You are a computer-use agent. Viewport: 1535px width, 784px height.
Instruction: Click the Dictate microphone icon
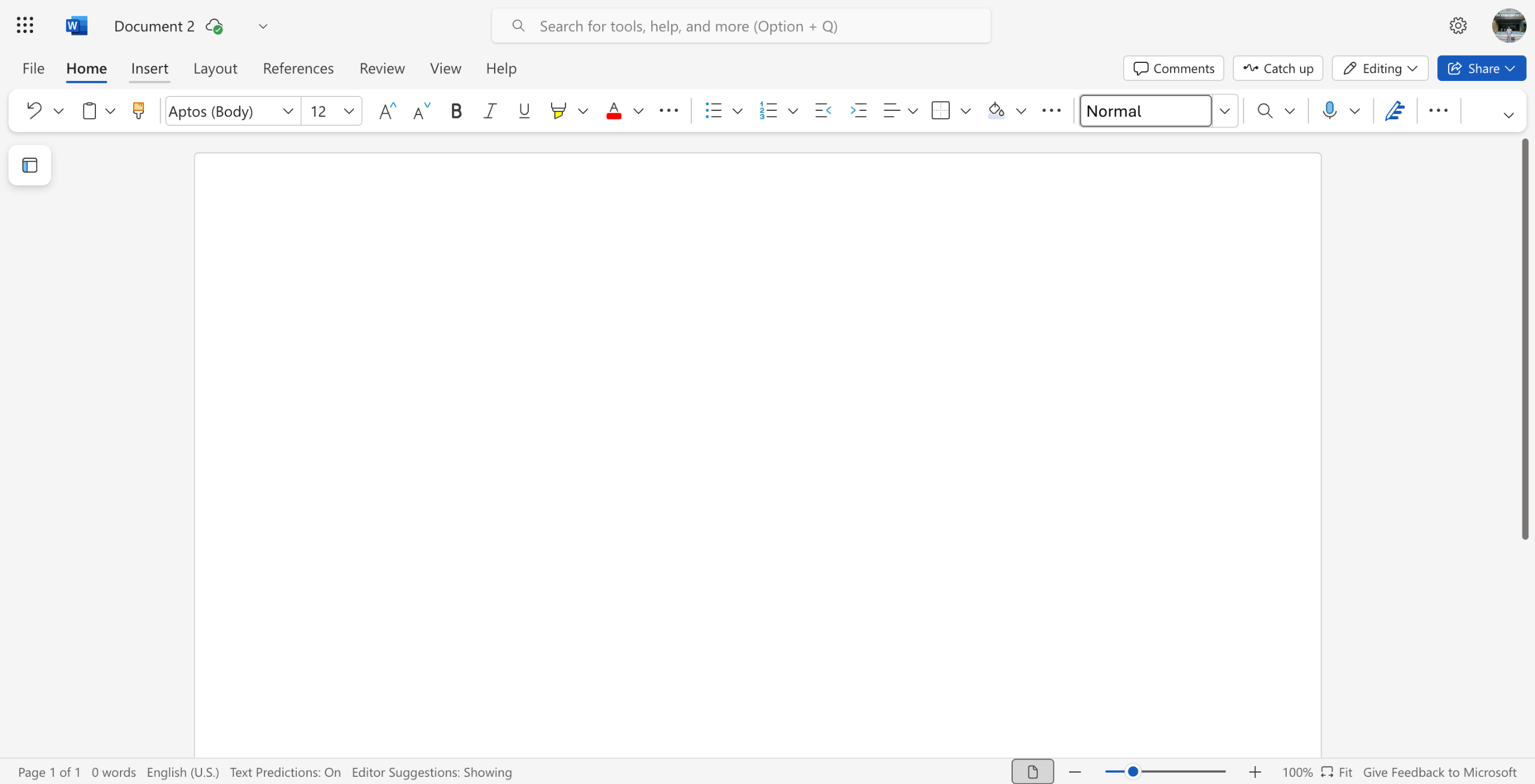(1329, 111)
